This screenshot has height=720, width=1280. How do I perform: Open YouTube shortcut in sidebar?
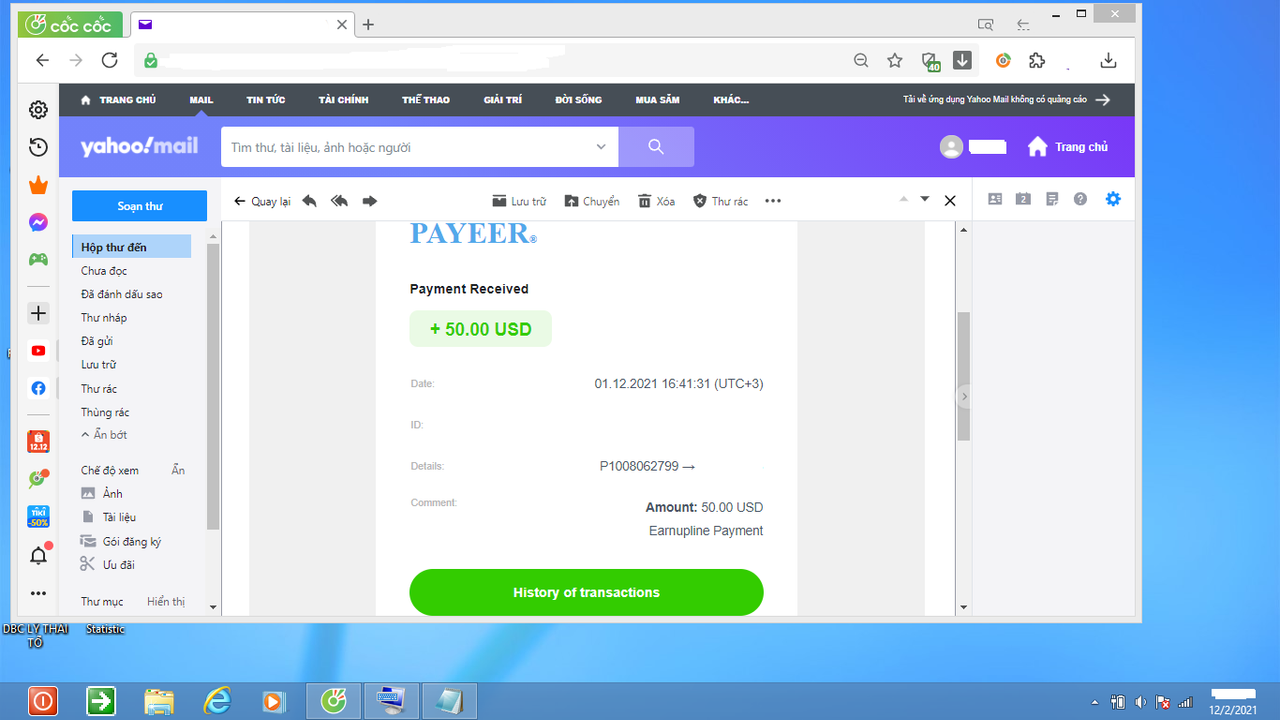38,351
